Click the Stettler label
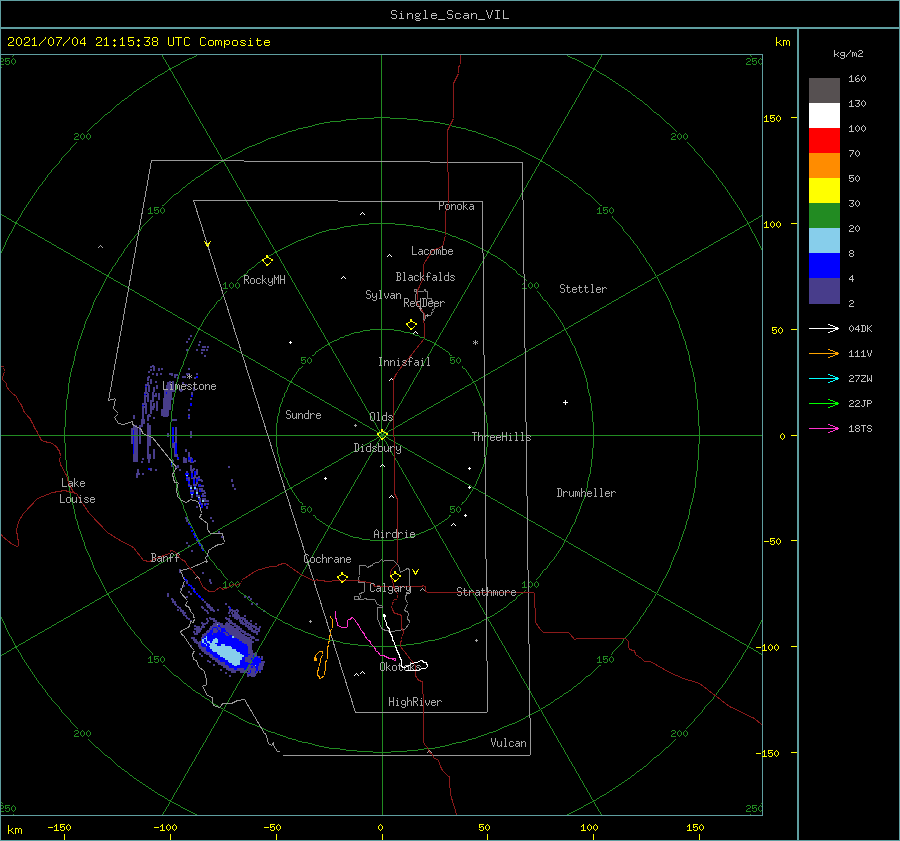This screenshot has height=841, width=900. coord(583,289)
